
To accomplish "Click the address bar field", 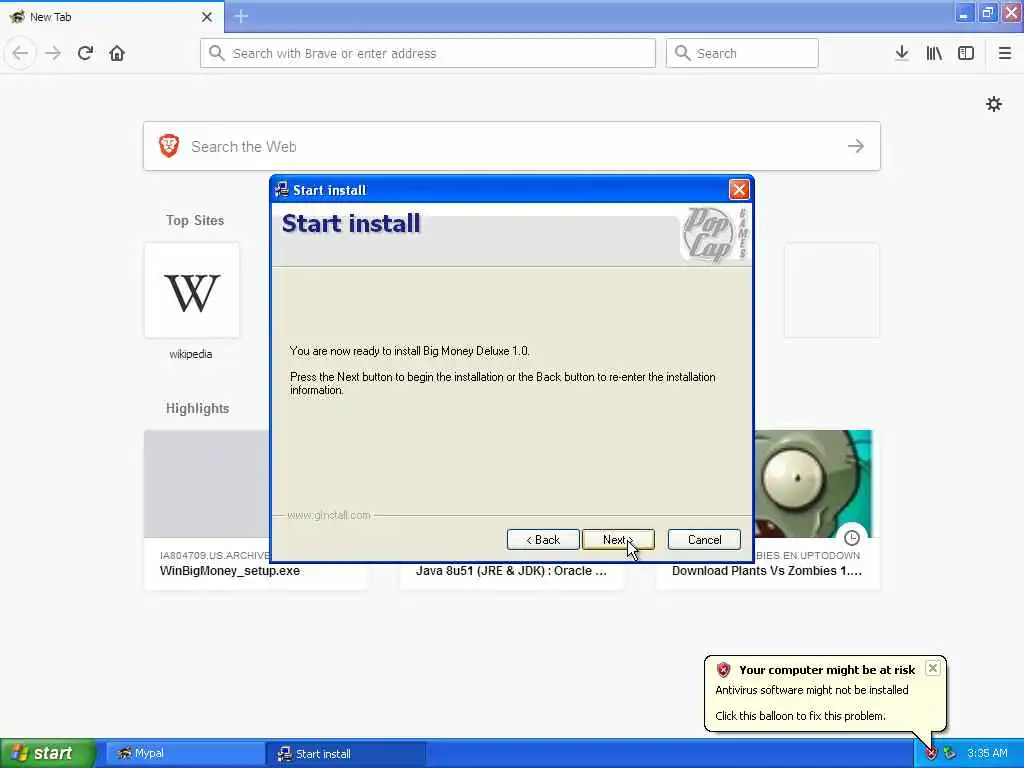I will click(x=428, y=53).
